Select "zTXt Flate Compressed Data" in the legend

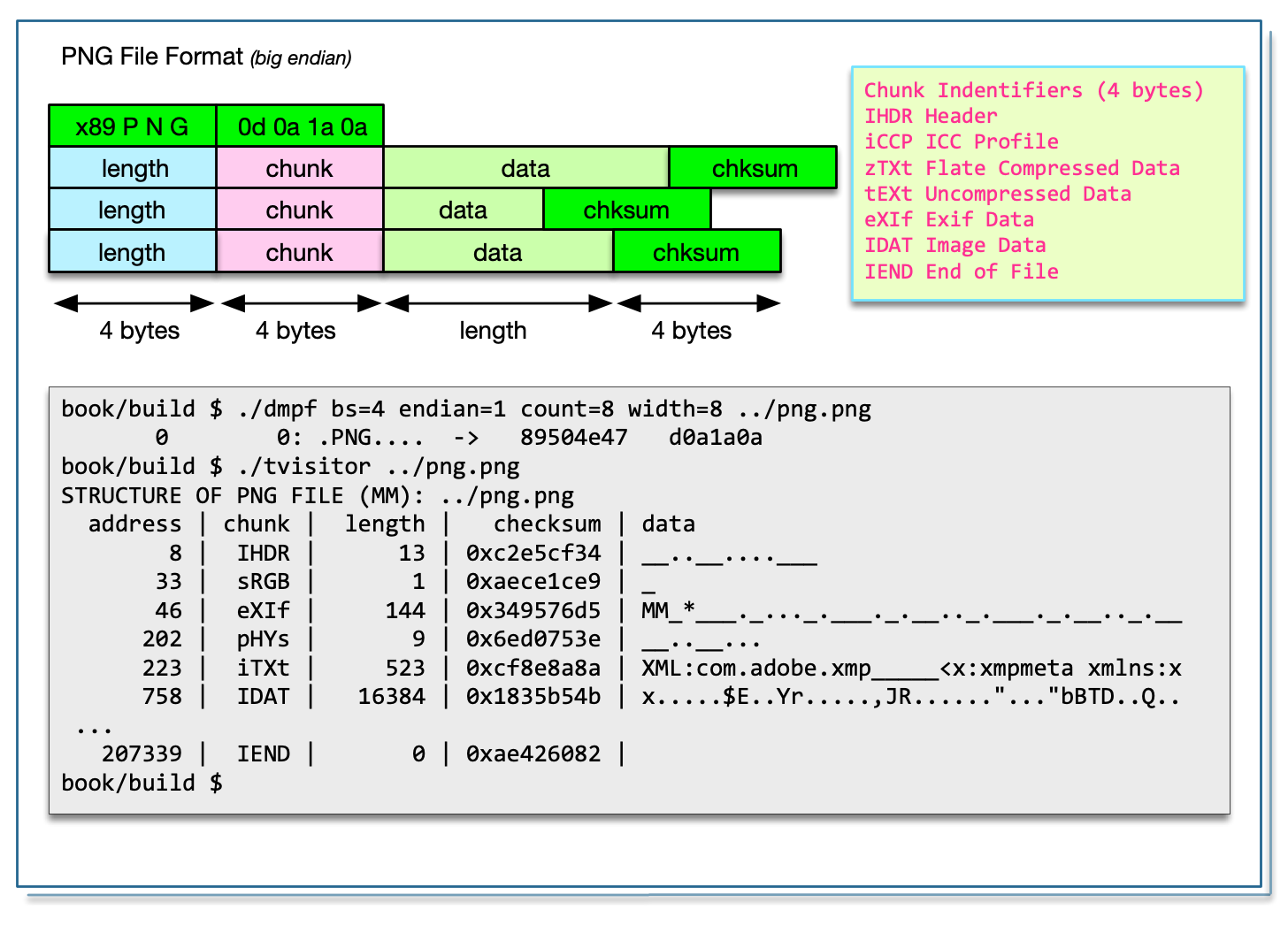coord(1022,168)
